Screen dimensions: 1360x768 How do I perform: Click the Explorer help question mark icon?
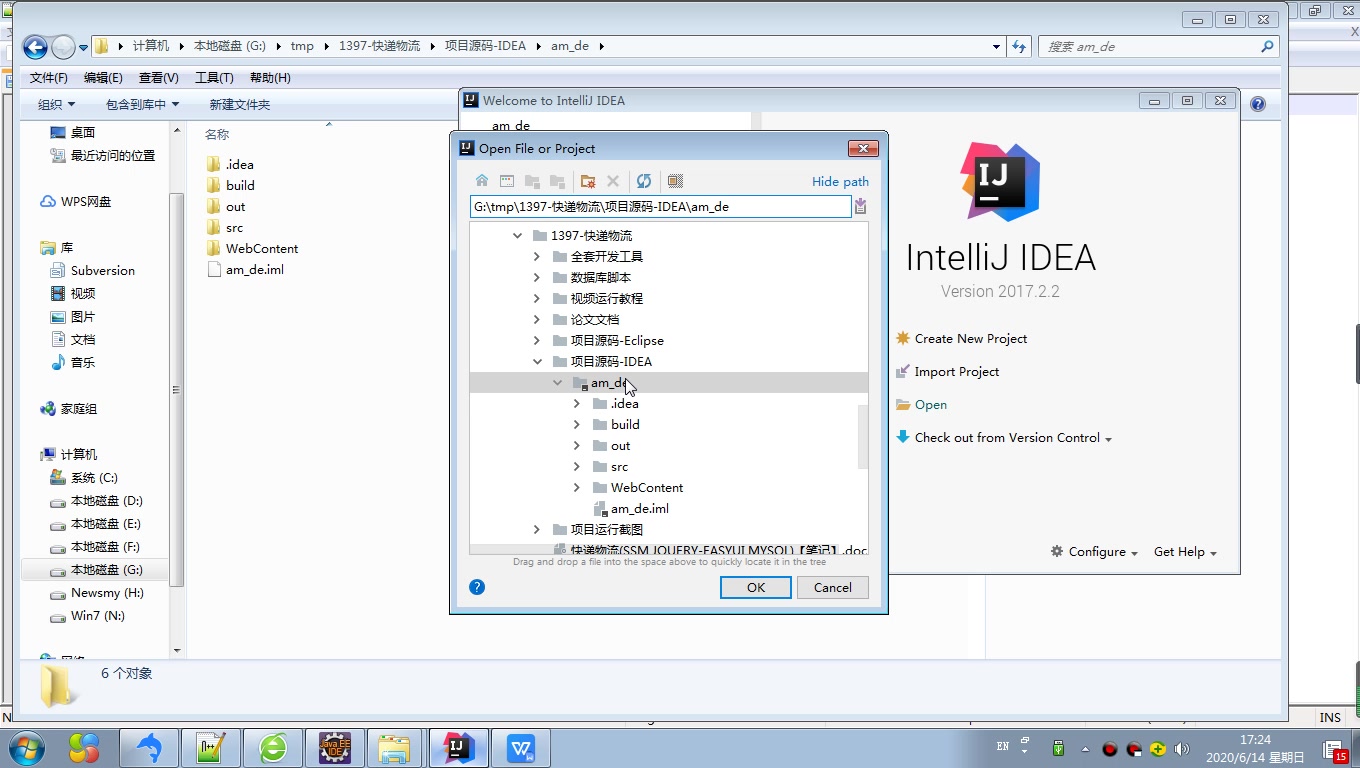pyautogui.click(x=1258, y=104)
